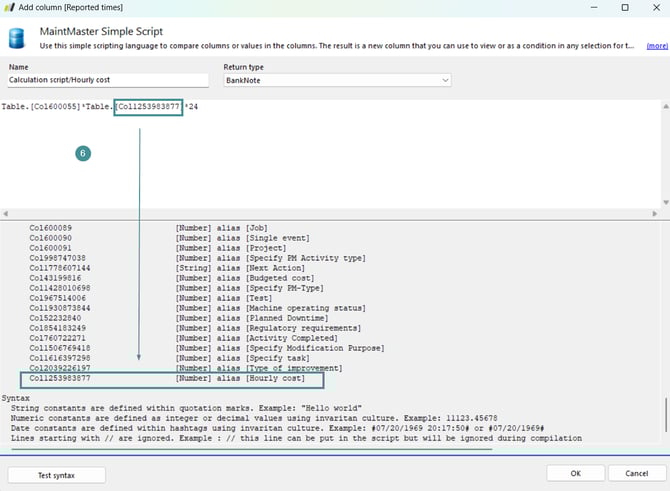Click the title bar app icon
Screen dimensions: 670x491
click(x=10, y=8)
